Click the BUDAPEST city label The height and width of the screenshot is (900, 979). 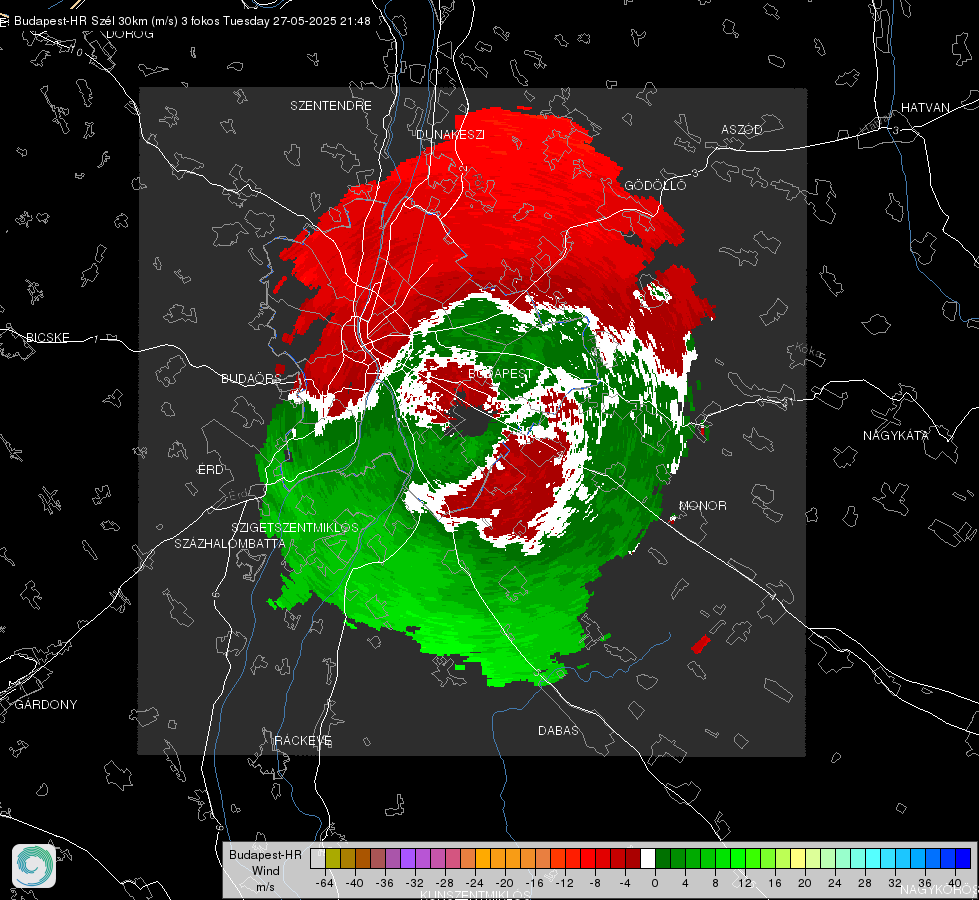coord(501,373)
